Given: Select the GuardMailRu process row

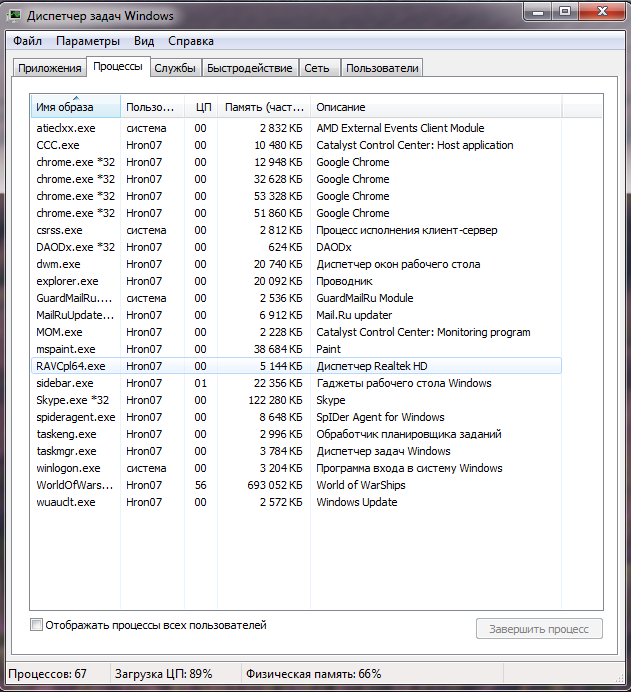Looking at the screenshot, I should 296,298.
